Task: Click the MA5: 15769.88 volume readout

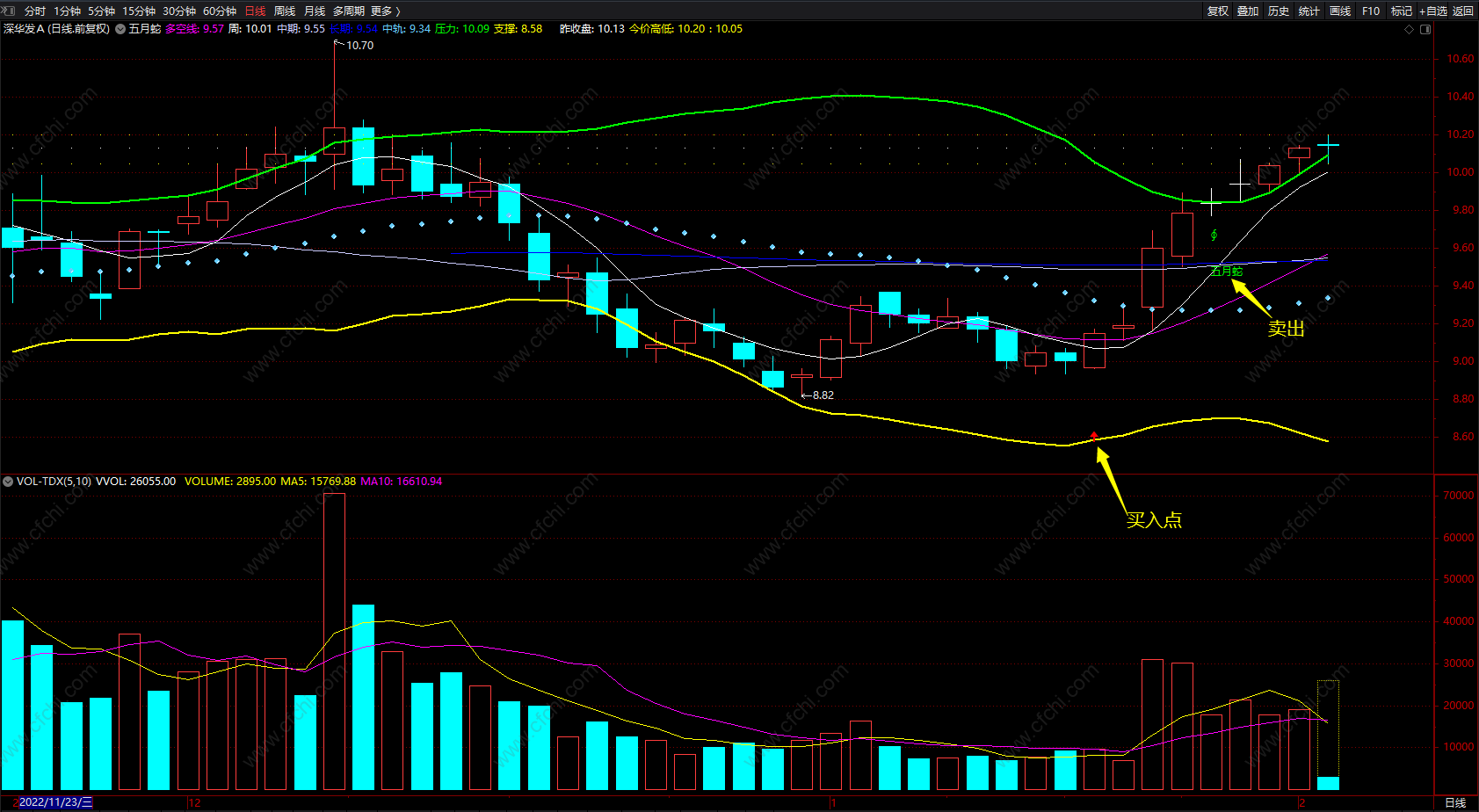Action: click(x=318, y=482)
